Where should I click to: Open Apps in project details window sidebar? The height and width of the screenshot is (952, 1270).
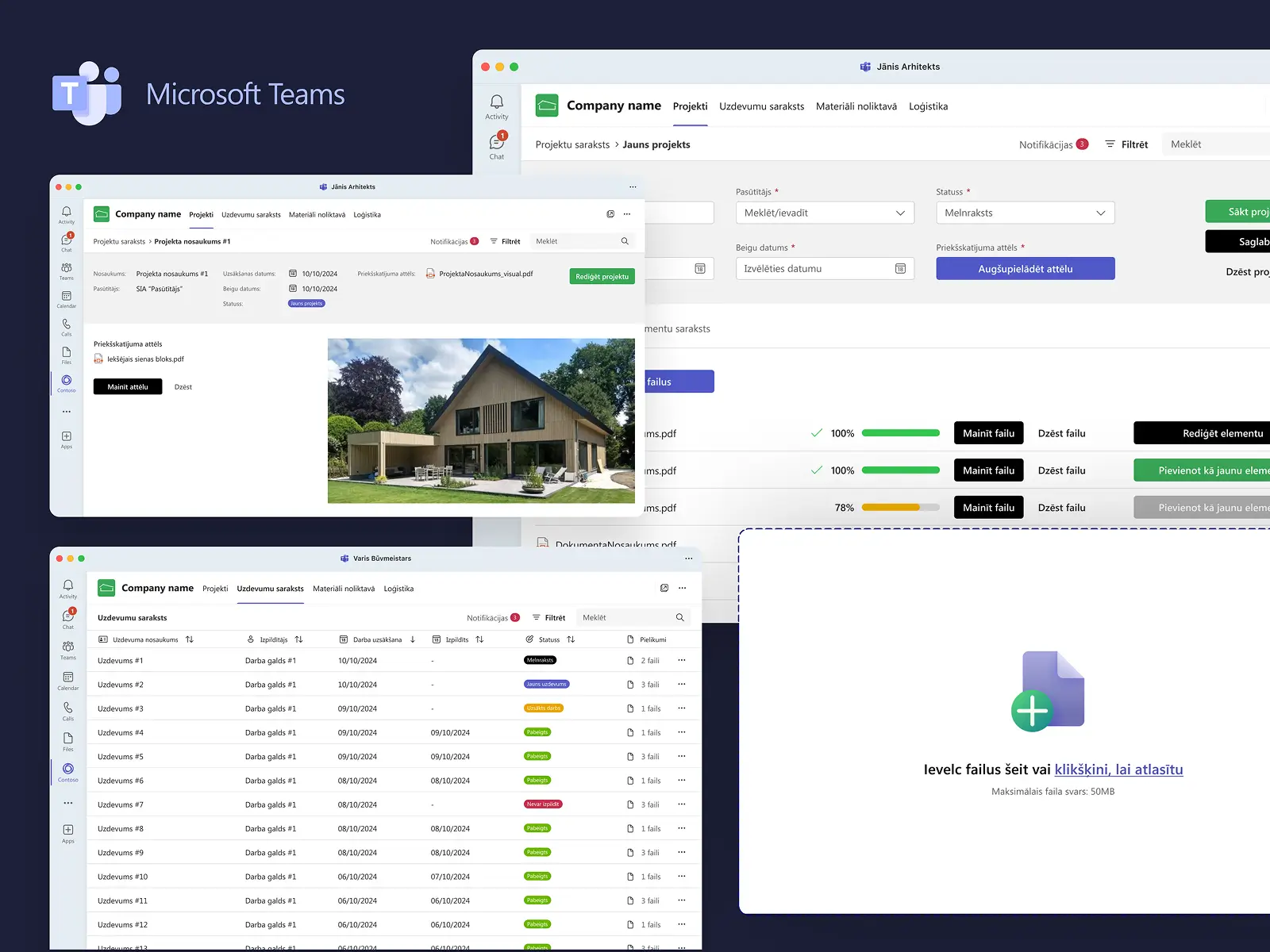pos(67,440)
